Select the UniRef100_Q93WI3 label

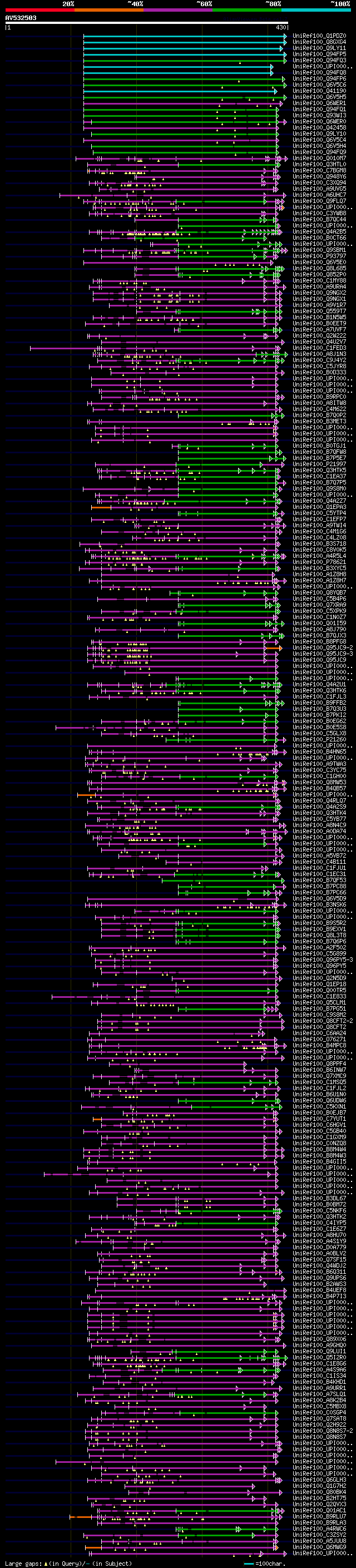coord(319,116)
